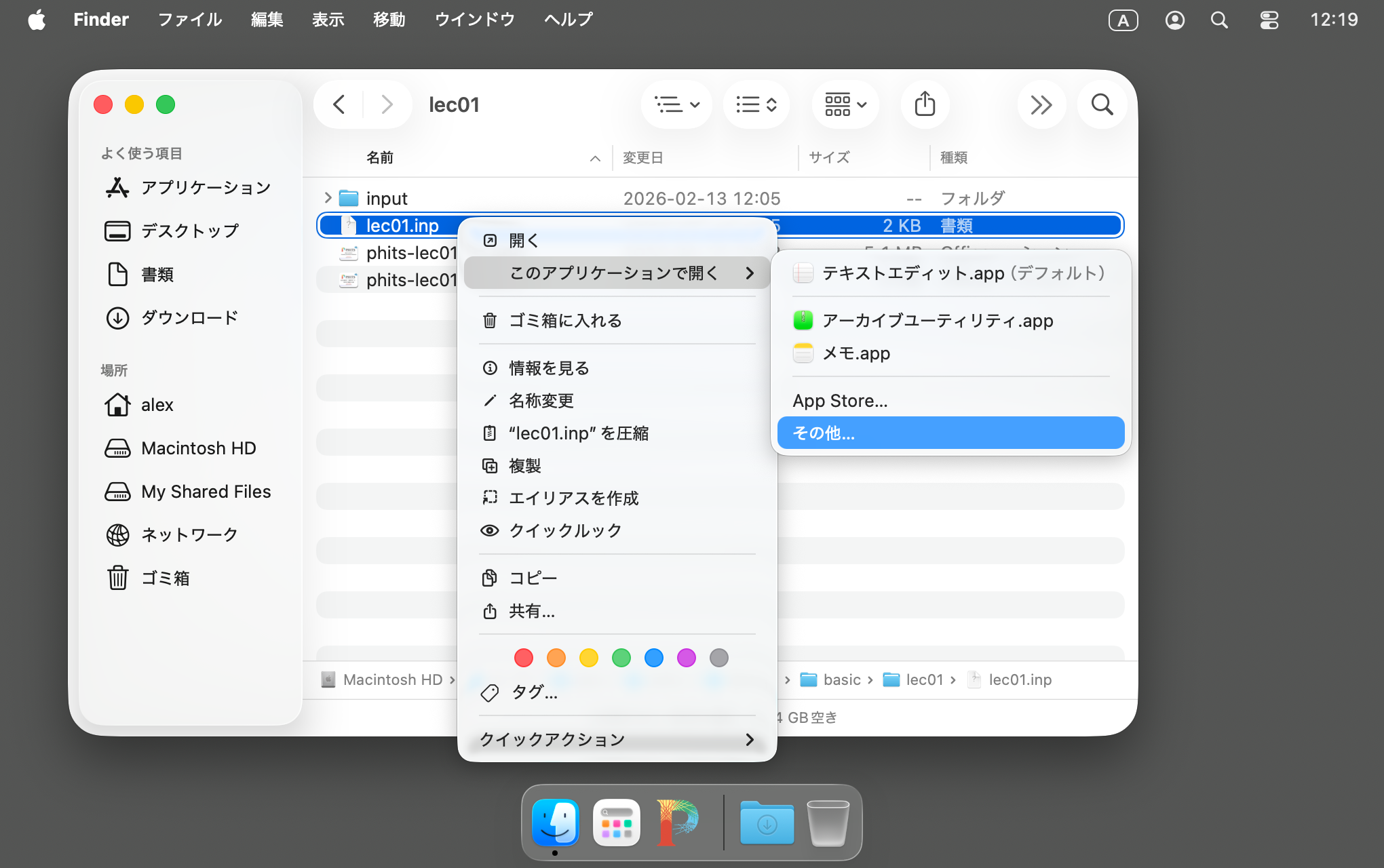This screenshot has width=1384, height=868.
Task: Click App Store... in the submenu
Action: pyautogui.click(x=840, y=401)
